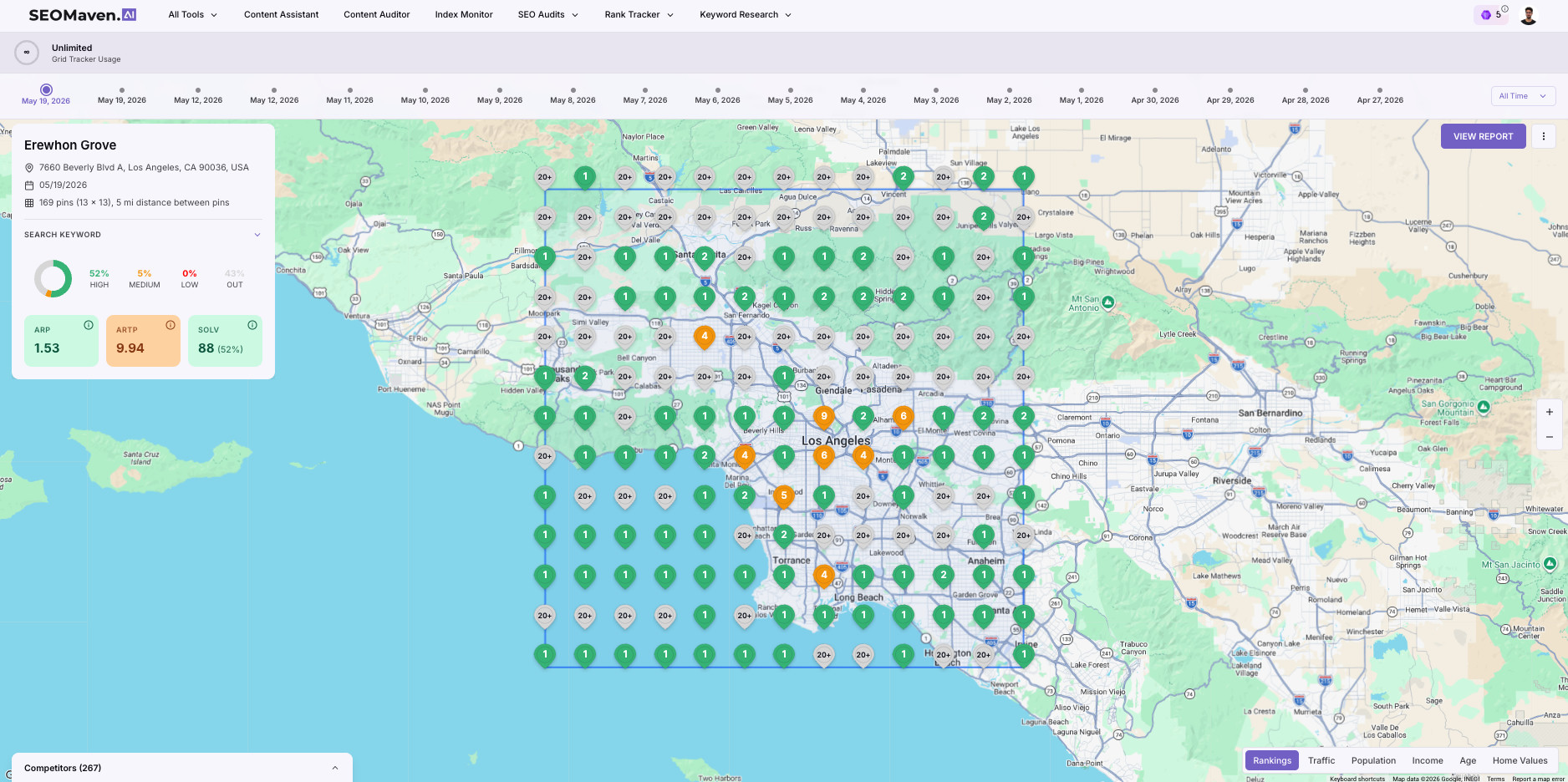Open Index Monitor

coord(463,14)
